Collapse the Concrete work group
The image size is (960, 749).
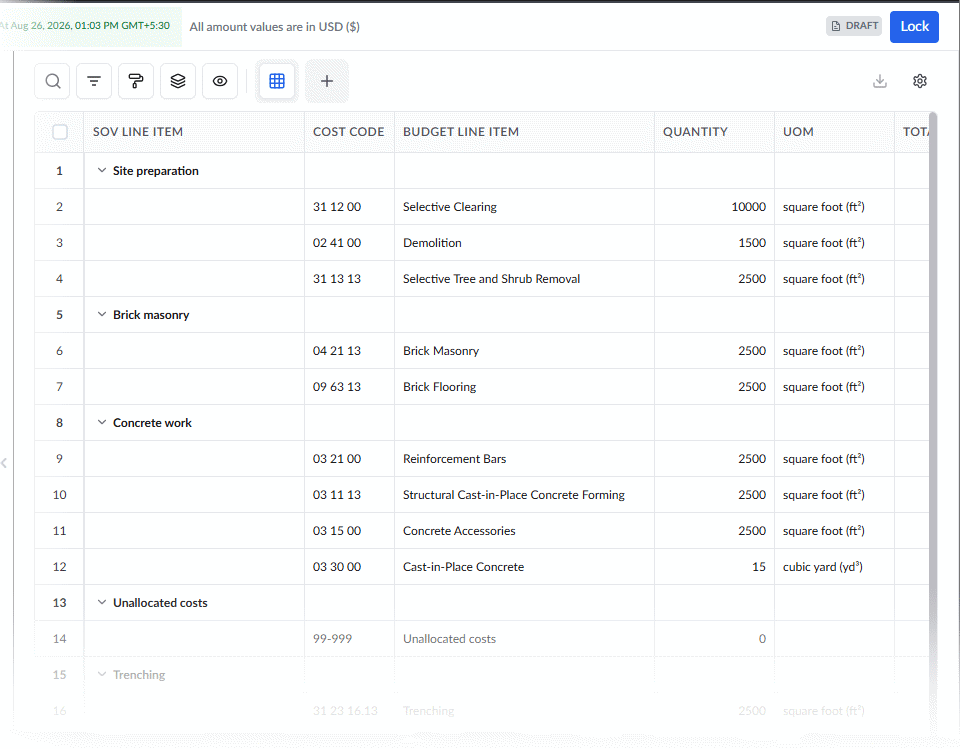click(x=102, y=422)
